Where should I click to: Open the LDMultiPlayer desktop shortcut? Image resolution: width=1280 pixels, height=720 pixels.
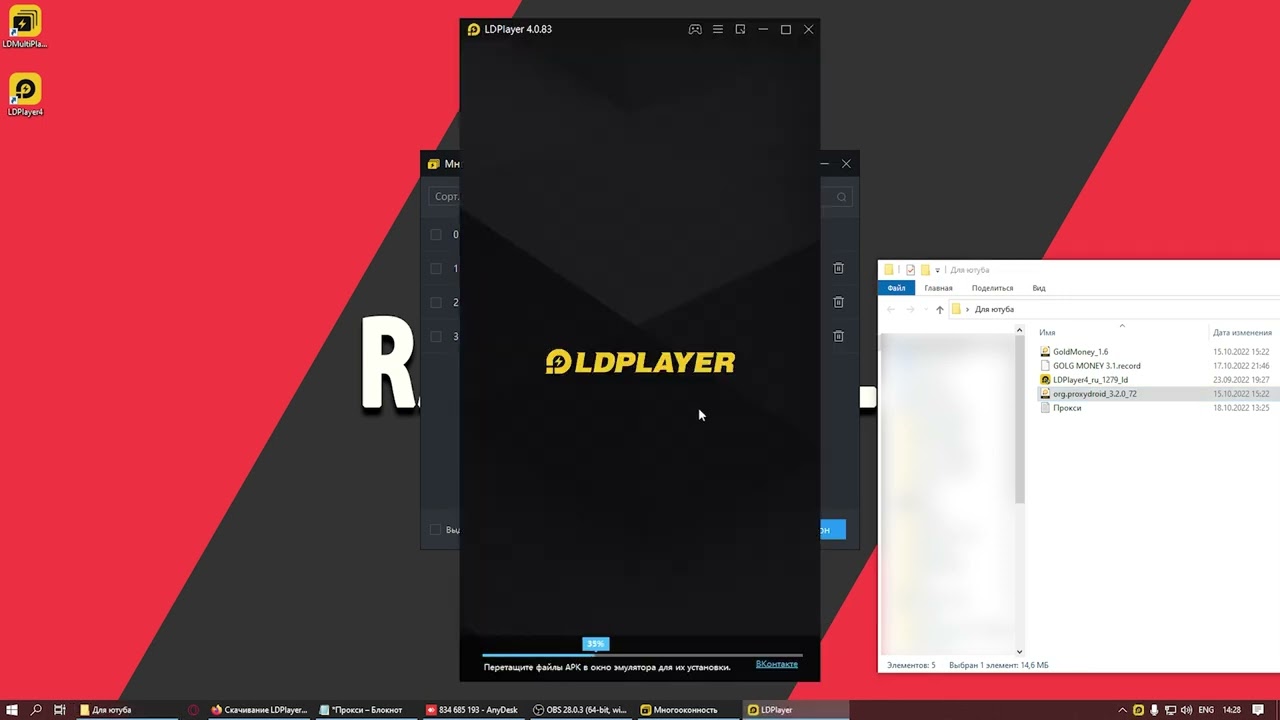click(25, 27)
